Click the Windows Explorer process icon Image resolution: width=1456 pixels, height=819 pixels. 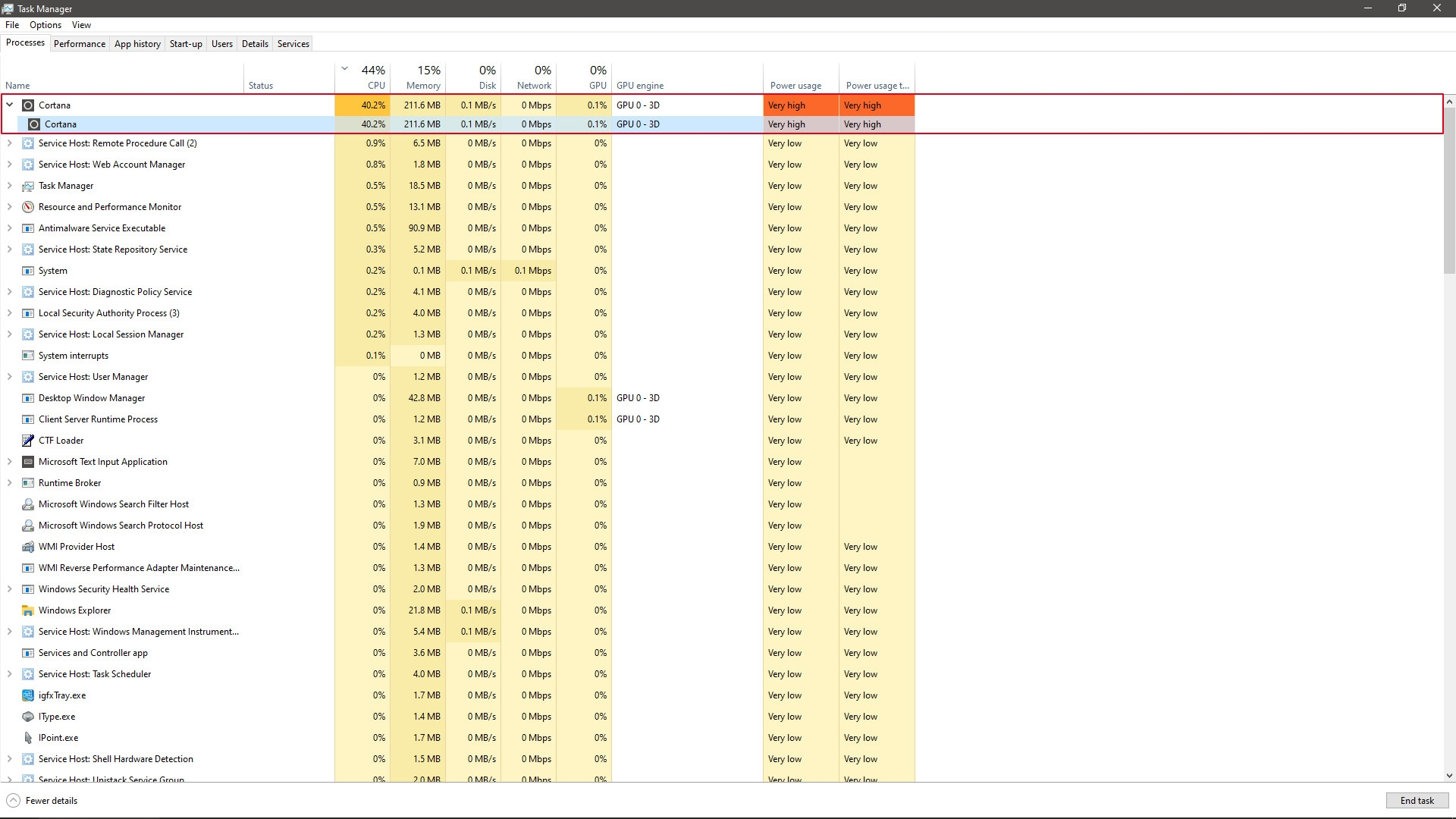[27, 610]
